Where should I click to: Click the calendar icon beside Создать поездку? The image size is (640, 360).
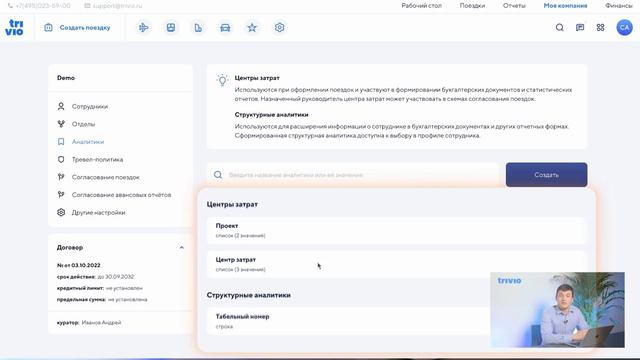coord(48,27)
